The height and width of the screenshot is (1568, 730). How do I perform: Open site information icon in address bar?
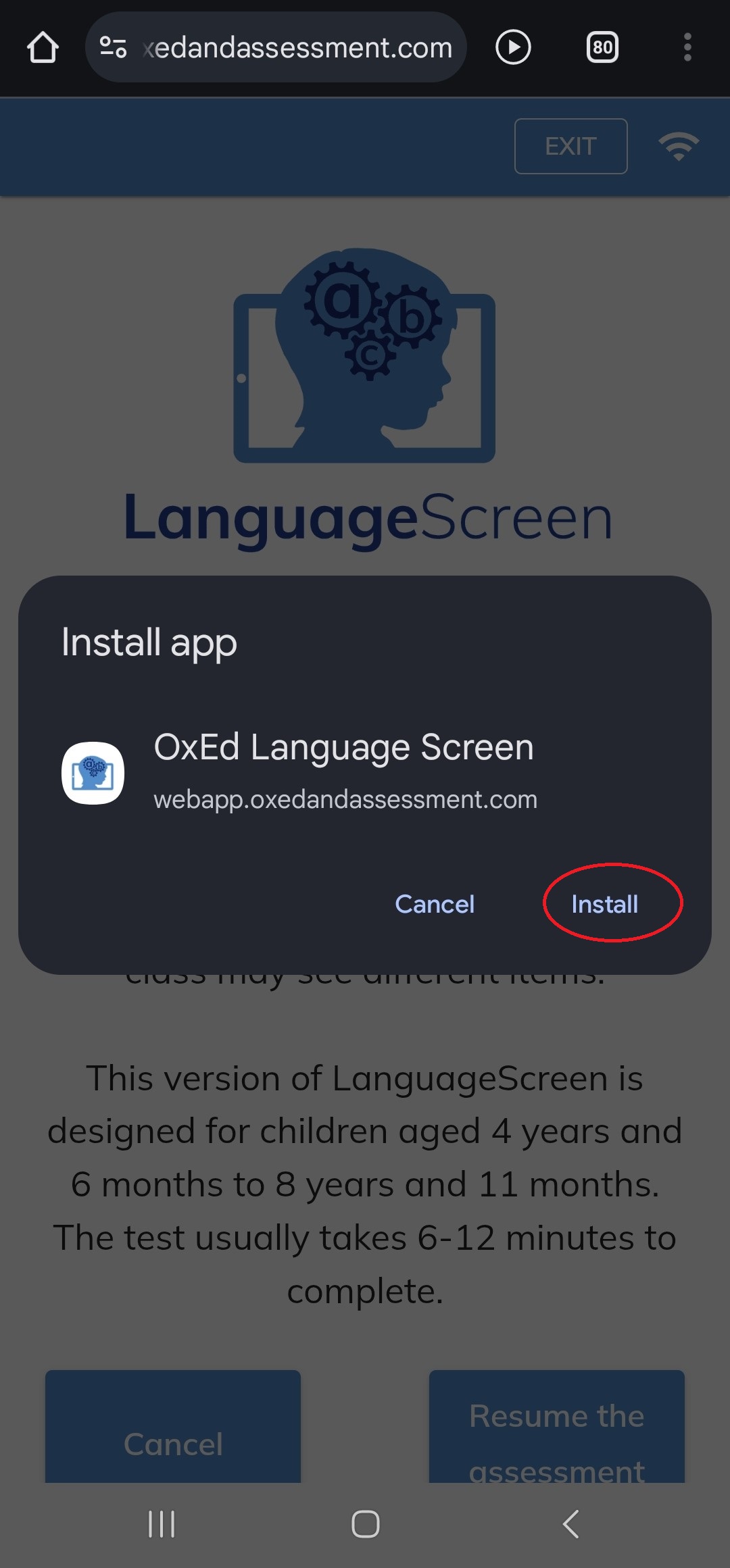113,47
